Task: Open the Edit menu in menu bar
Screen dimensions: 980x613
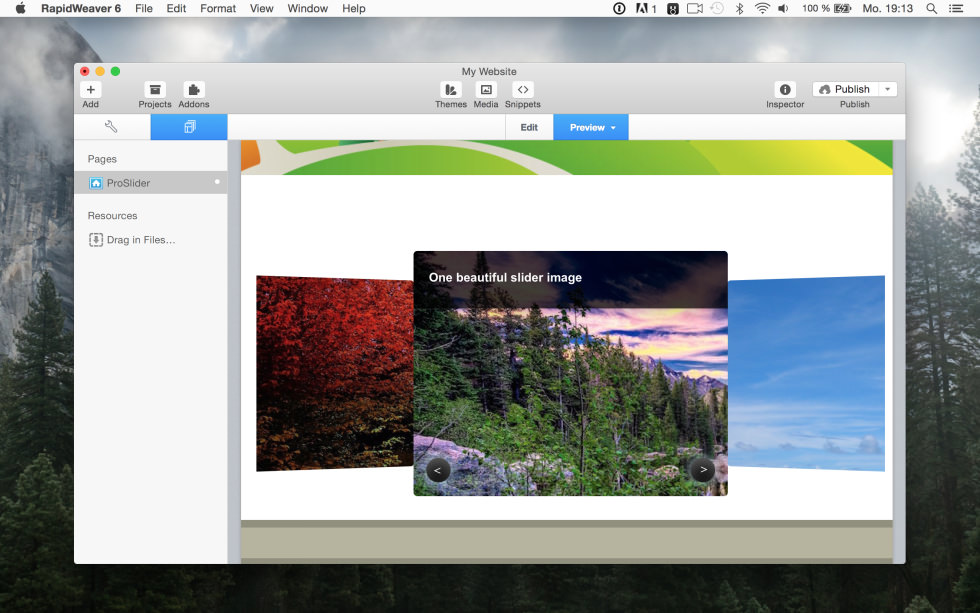Action: [x=176, y=8]
